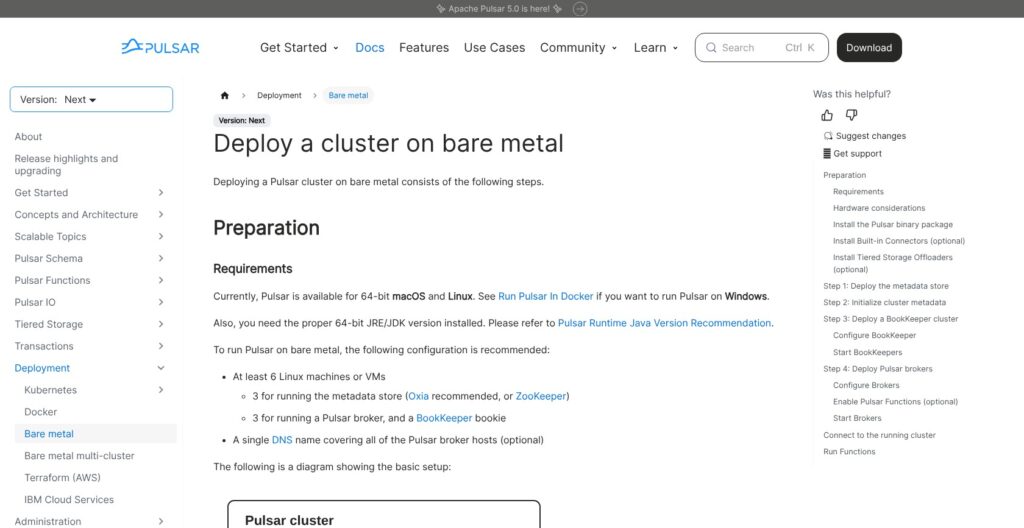
Task: Expand the Scalable Topics chevron
Action: [x=161, y=237]
